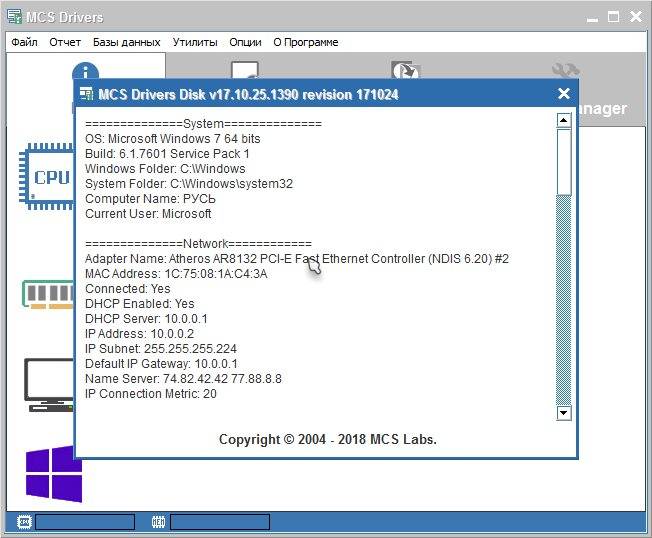Click the memory usage progress bar

[x=220, y=522]
